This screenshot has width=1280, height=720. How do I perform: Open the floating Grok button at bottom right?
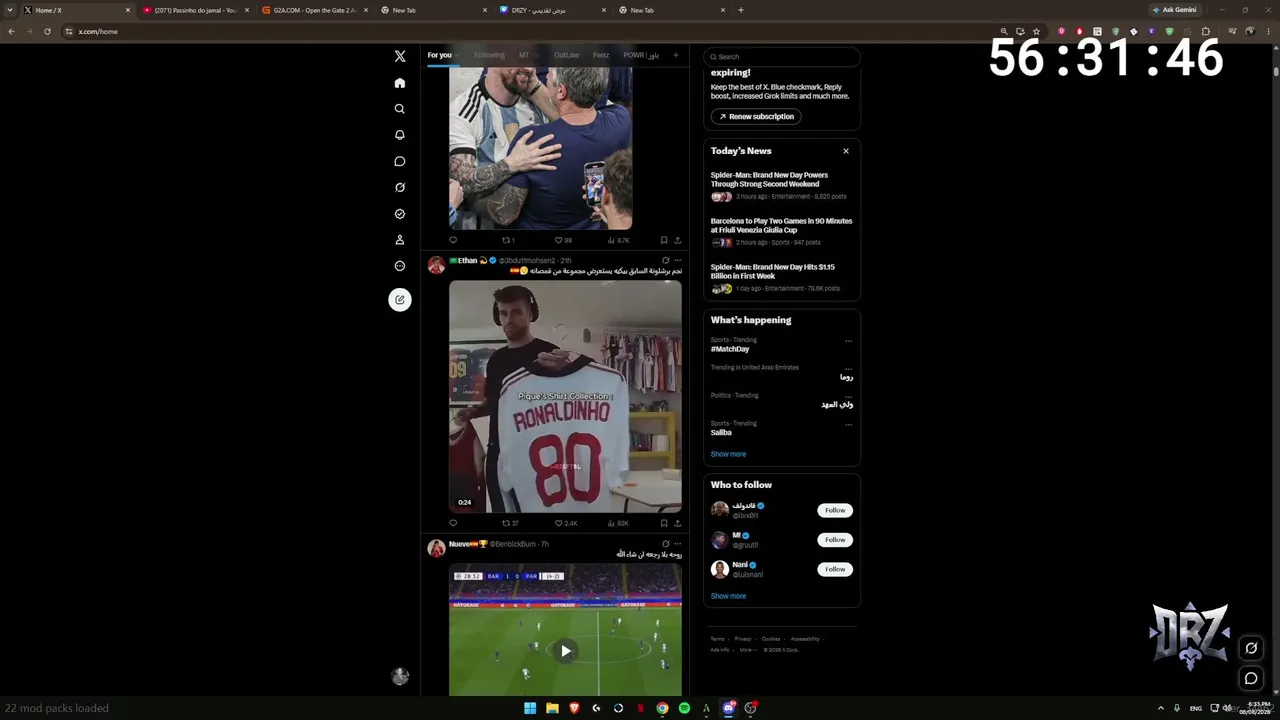point(1251,648)
